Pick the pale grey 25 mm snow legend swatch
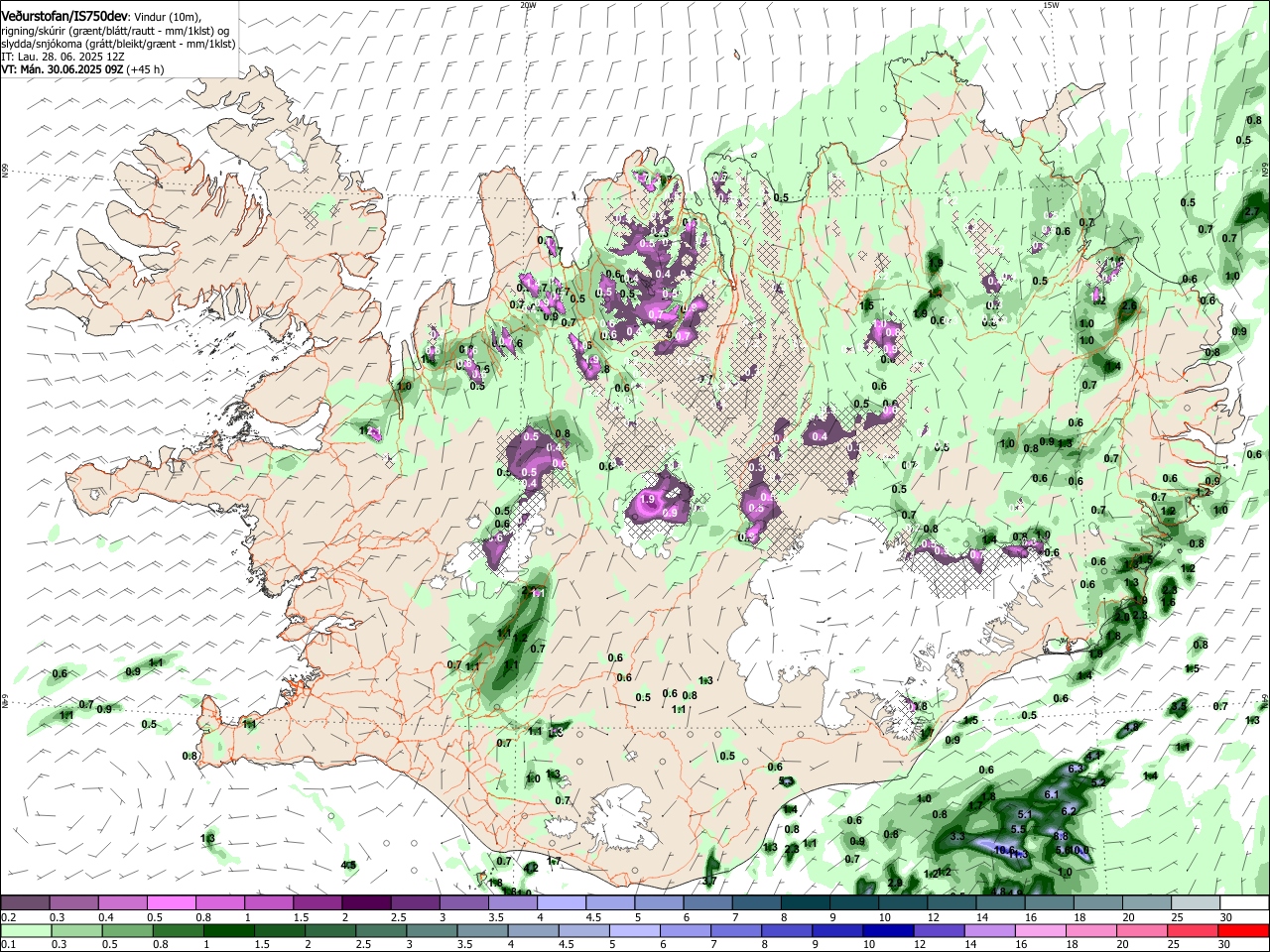 click(x=1196, y=902)
